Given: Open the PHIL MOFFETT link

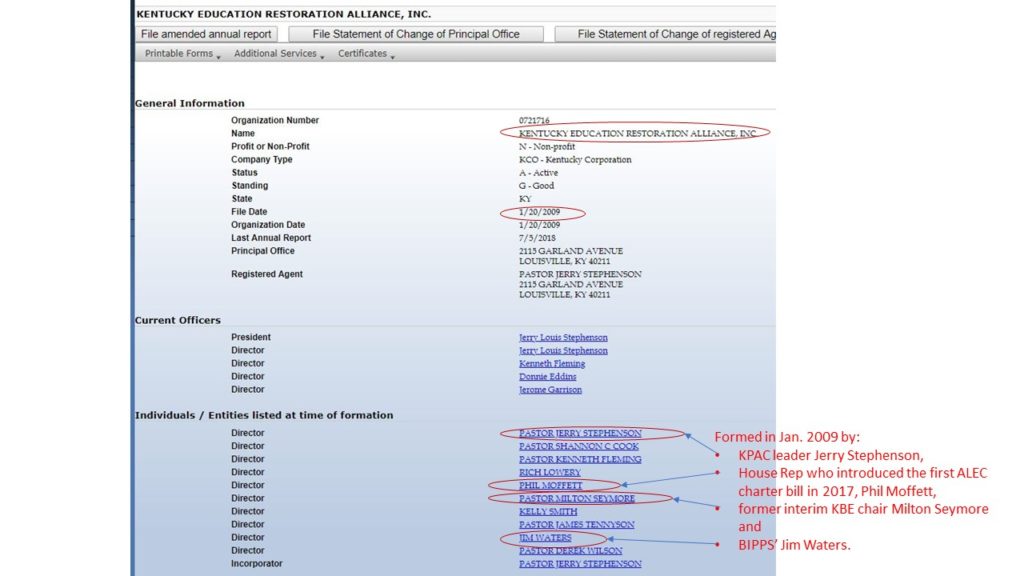Looking at the screenshot, I should 551,485.
